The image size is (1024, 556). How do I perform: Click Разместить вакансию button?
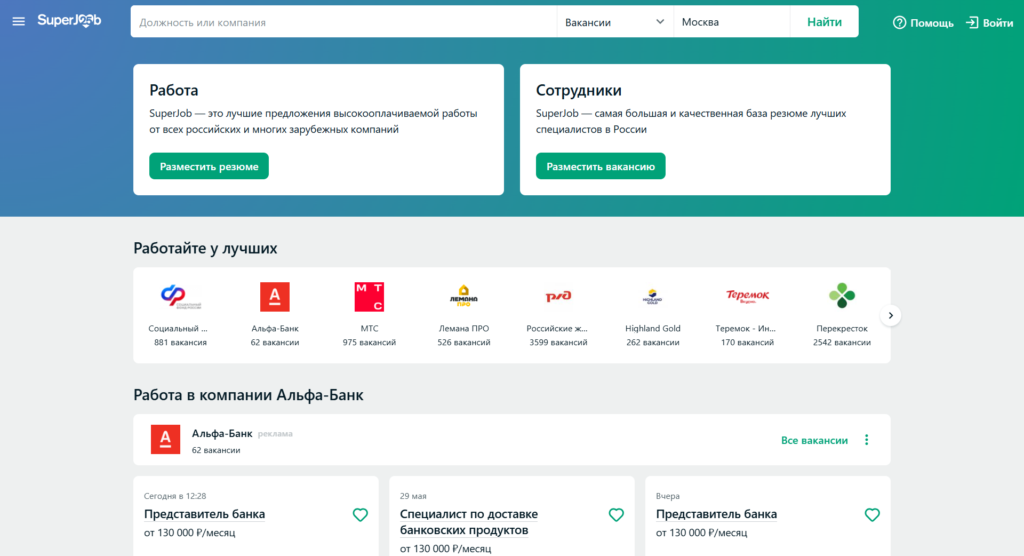point(601,166)
